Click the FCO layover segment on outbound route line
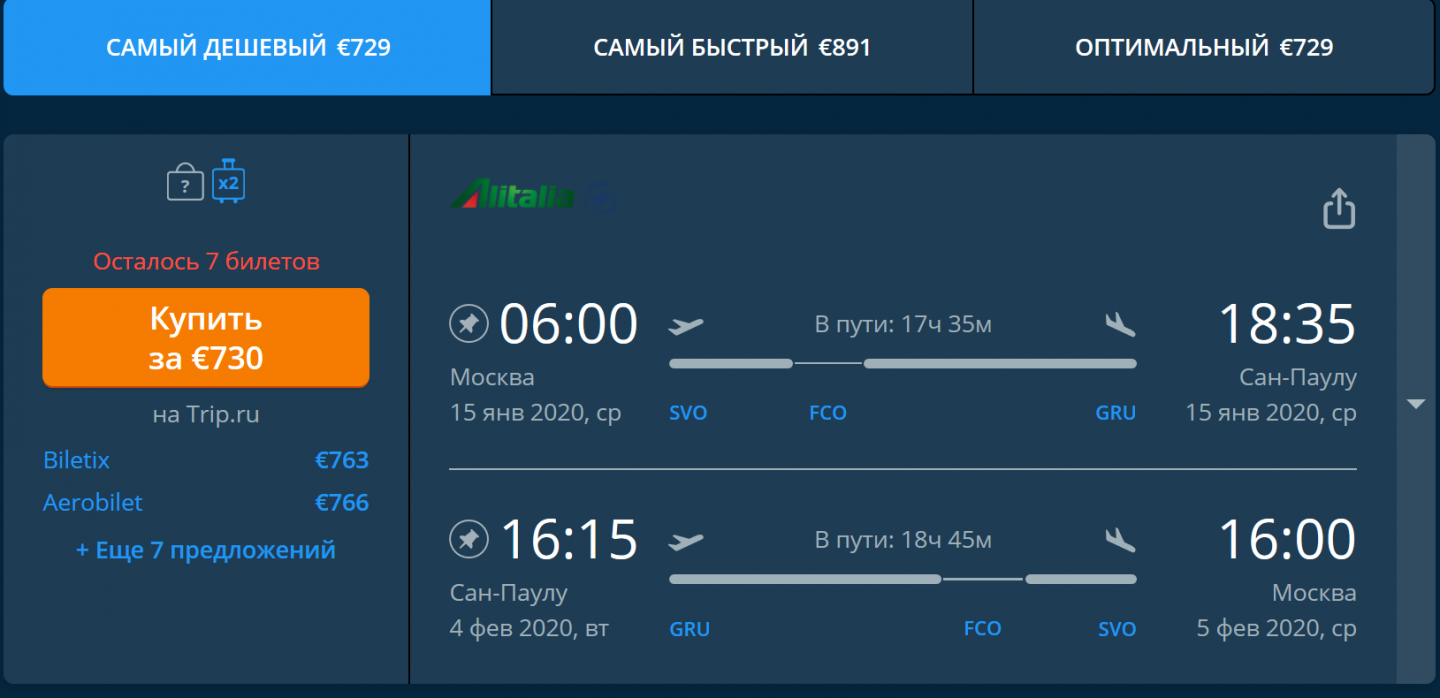 point(828,363)
